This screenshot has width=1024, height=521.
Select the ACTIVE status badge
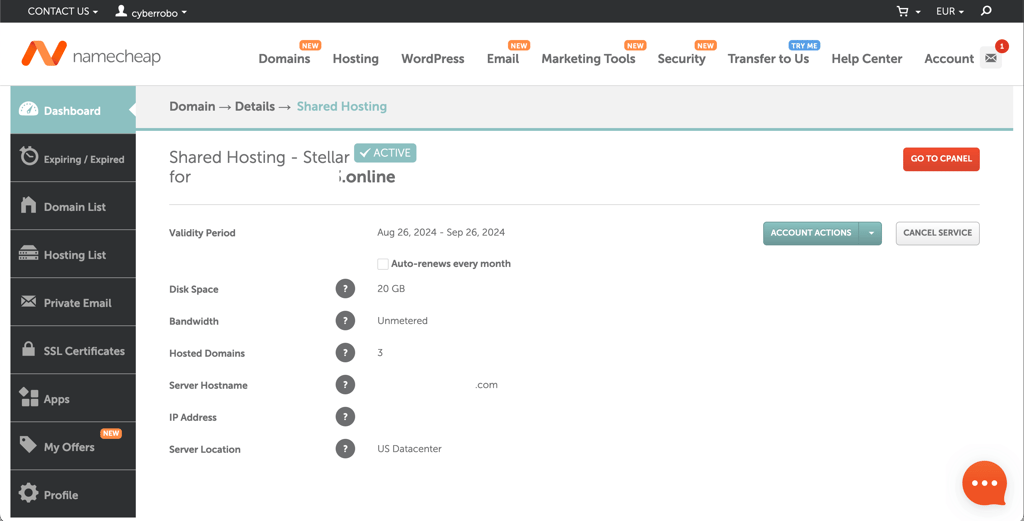(385, 153)
